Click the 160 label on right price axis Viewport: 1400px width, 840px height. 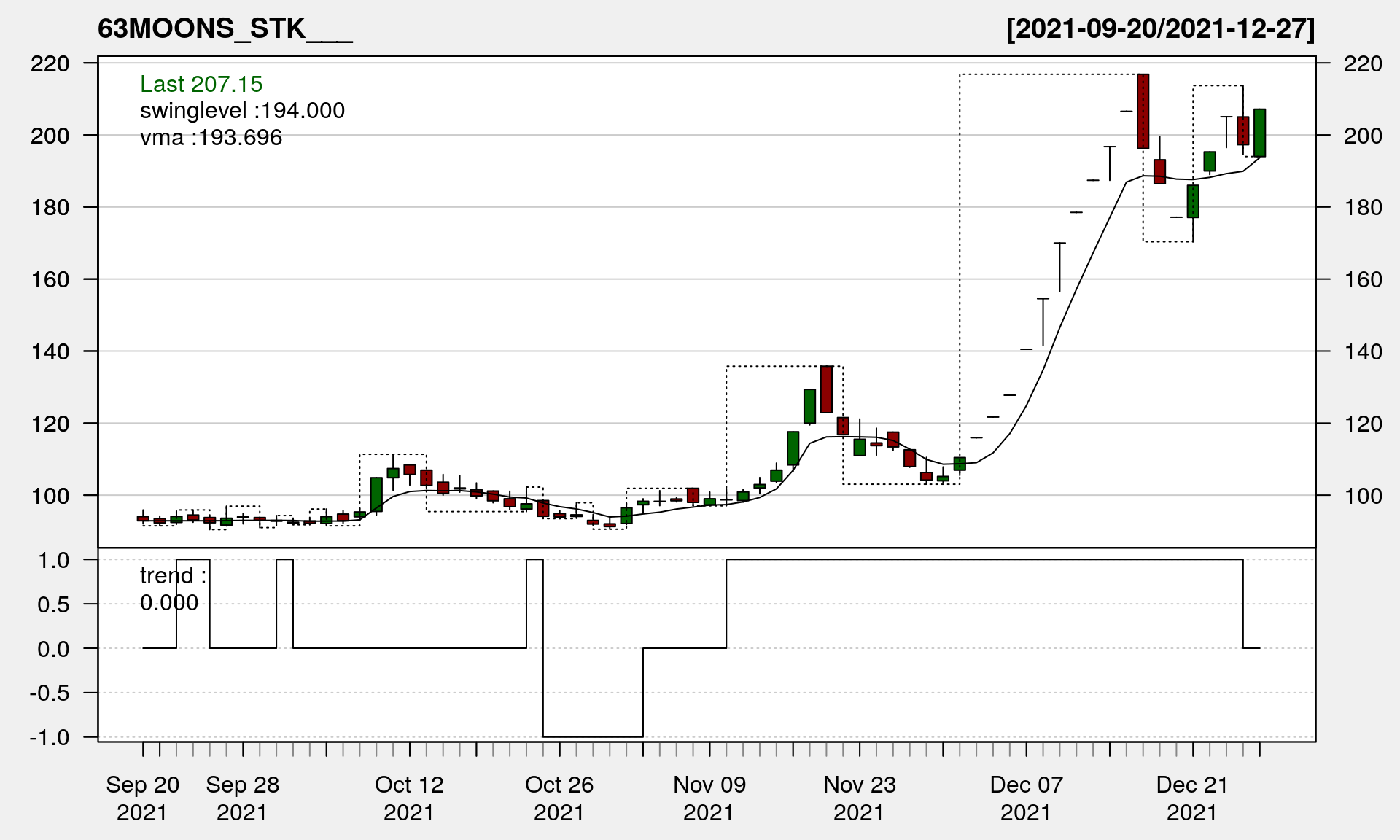[x=1363, y=279]
